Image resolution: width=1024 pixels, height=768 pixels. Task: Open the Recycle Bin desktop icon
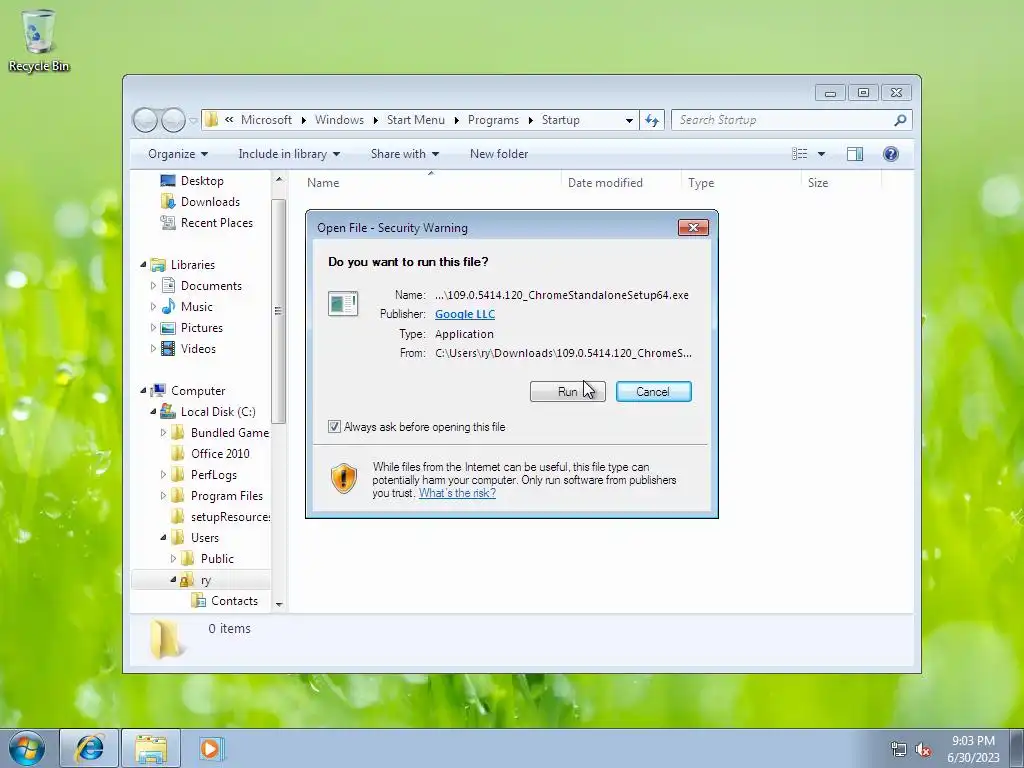click(x=39, y=39)
